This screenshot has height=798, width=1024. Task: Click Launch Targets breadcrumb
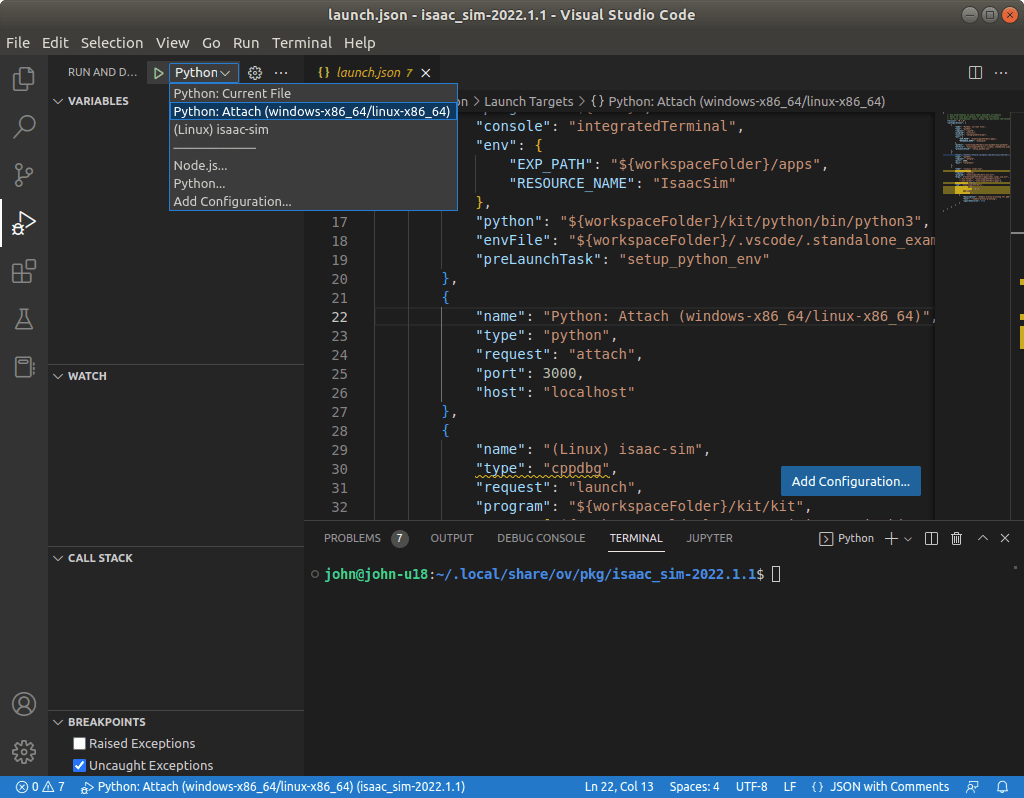pyautogui.click(x=528, y=102)
